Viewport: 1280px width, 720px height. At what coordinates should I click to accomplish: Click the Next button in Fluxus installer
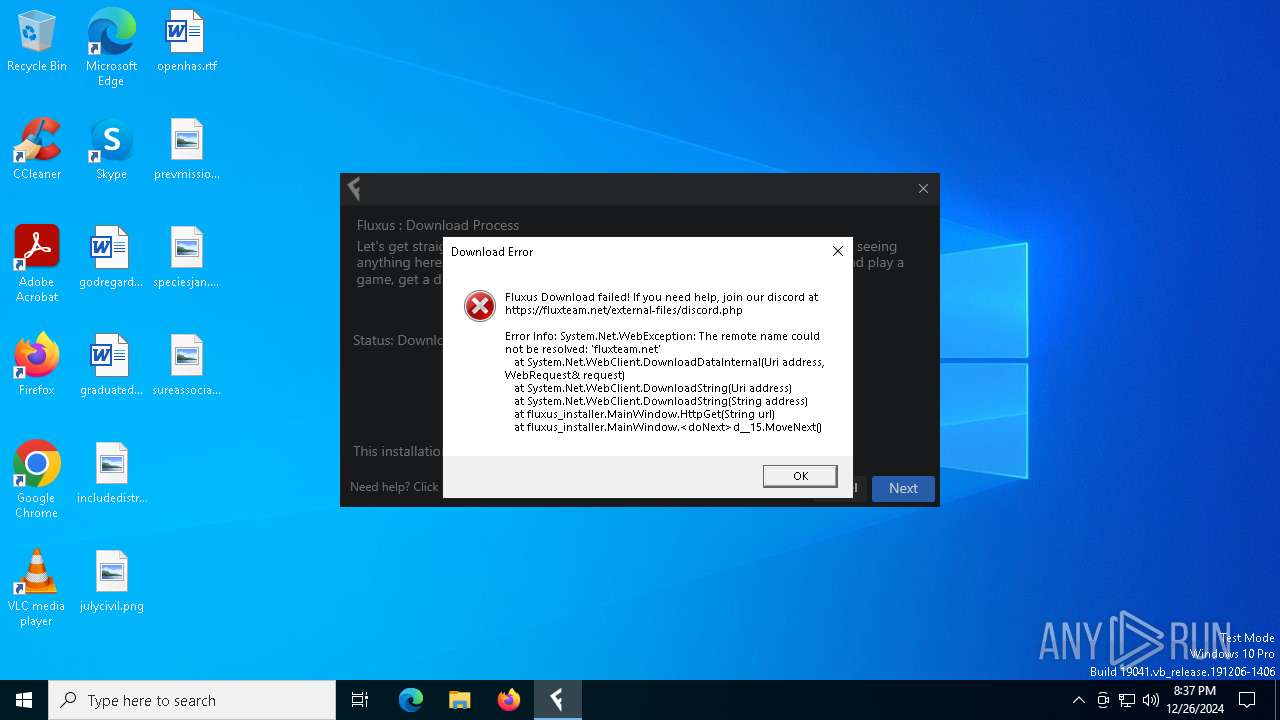[903, 488]
